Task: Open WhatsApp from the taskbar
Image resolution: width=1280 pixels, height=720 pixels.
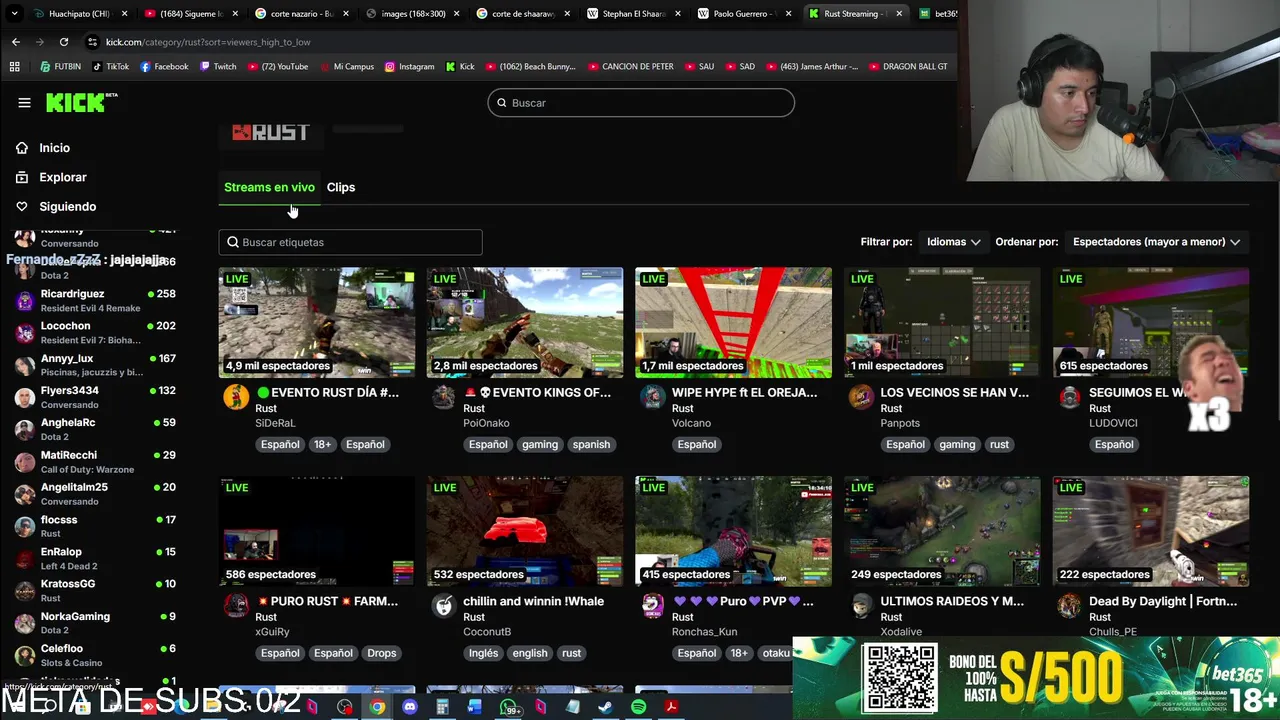Action: (x=508, y=707)
